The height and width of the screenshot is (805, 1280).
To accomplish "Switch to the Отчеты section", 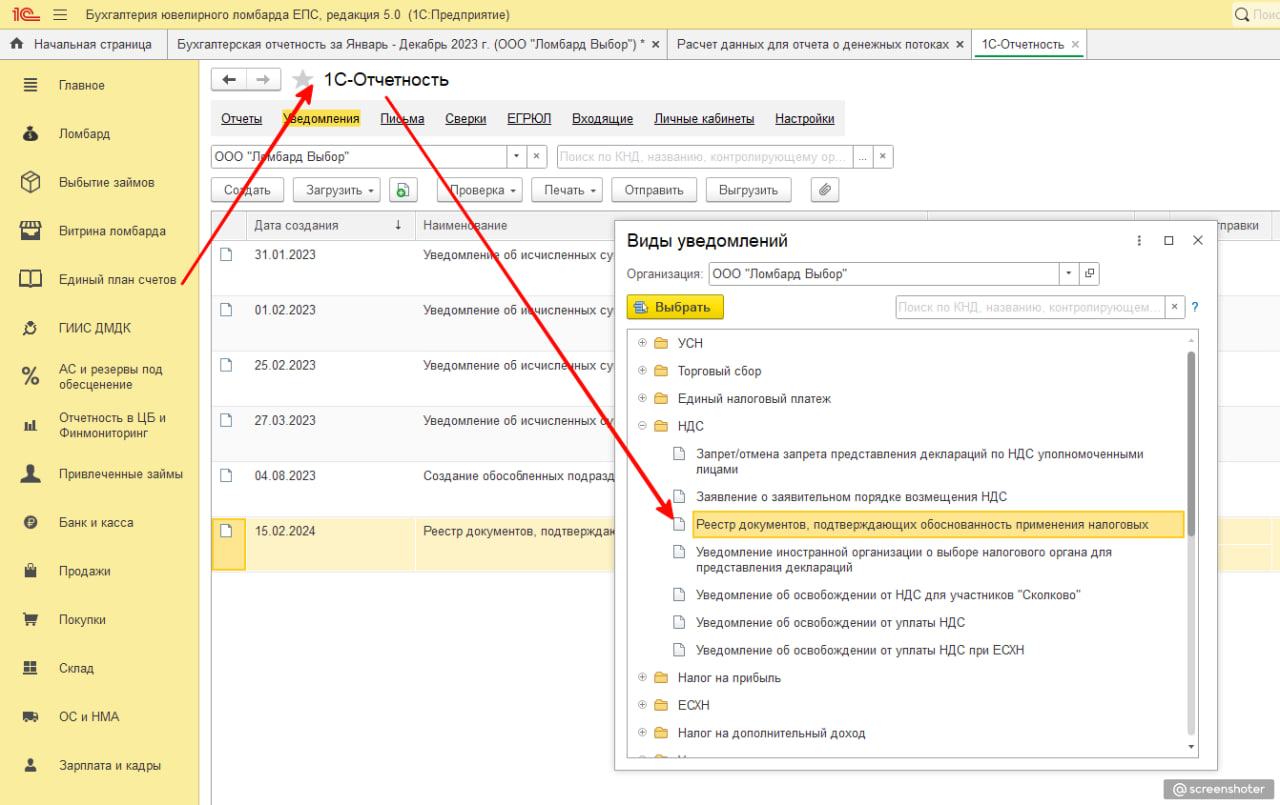I will tap(241, 118).
